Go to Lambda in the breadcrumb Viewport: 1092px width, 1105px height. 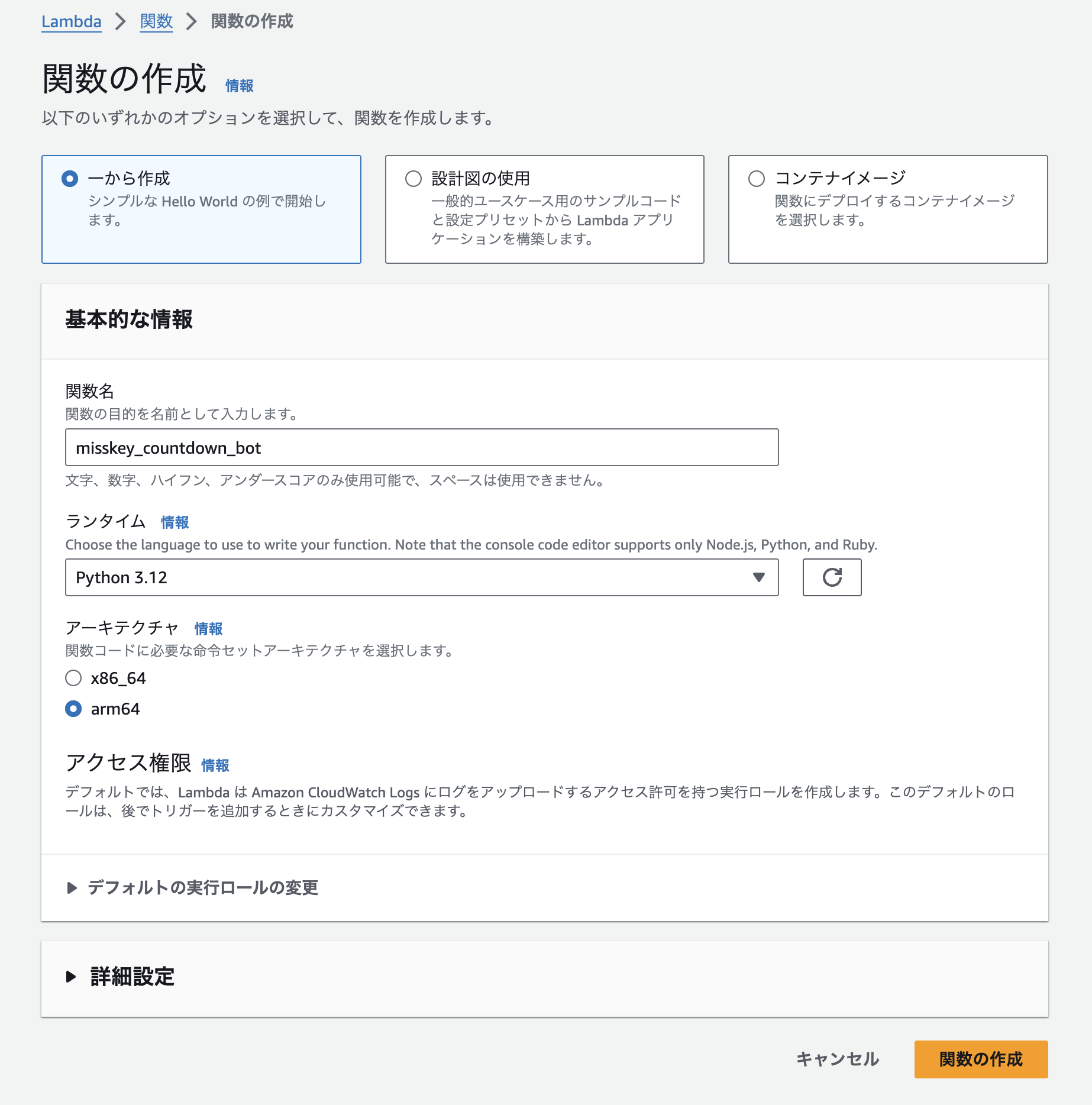pyautogui.click(x=72, y=22)
